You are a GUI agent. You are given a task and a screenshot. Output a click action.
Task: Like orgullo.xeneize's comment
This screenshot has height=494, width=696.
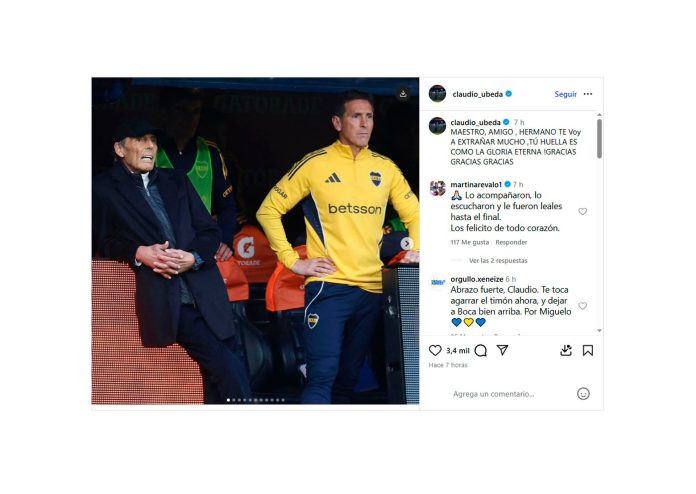582,306
